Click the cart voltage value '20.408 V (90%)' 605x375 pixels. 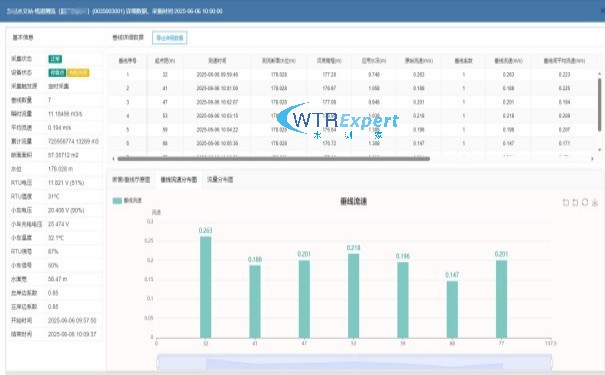click(66, 210)
